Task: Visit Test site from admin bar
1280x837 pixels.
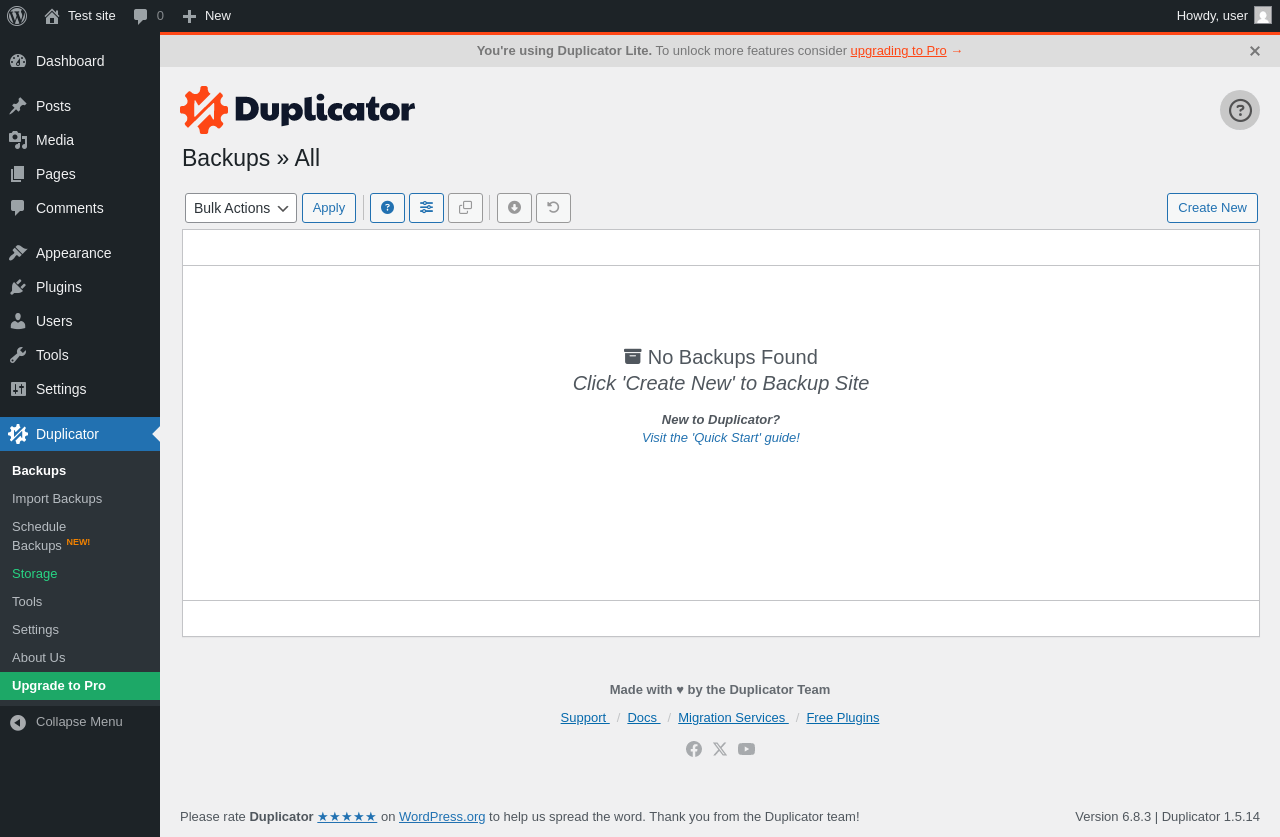Action: click(80, 16)
